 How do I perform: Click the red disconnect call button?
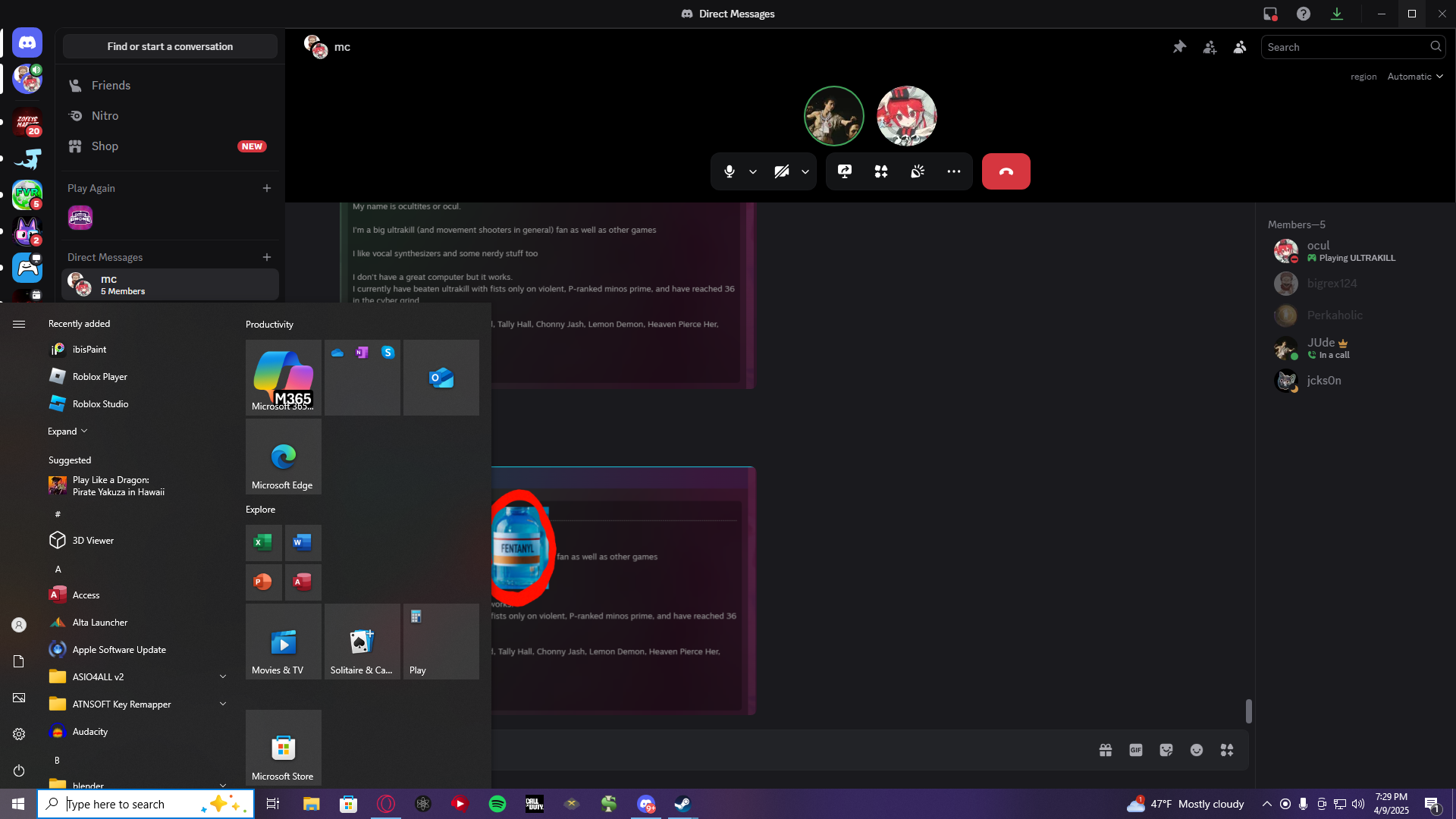1006,171
